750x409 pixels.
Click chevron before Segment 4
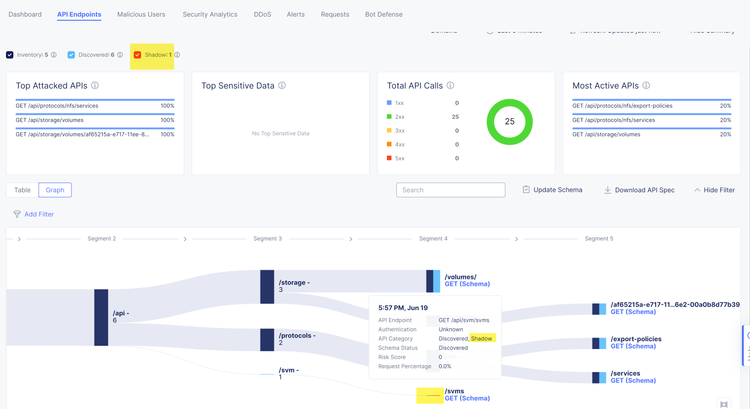pyautogui.click(x=351, y=239)
